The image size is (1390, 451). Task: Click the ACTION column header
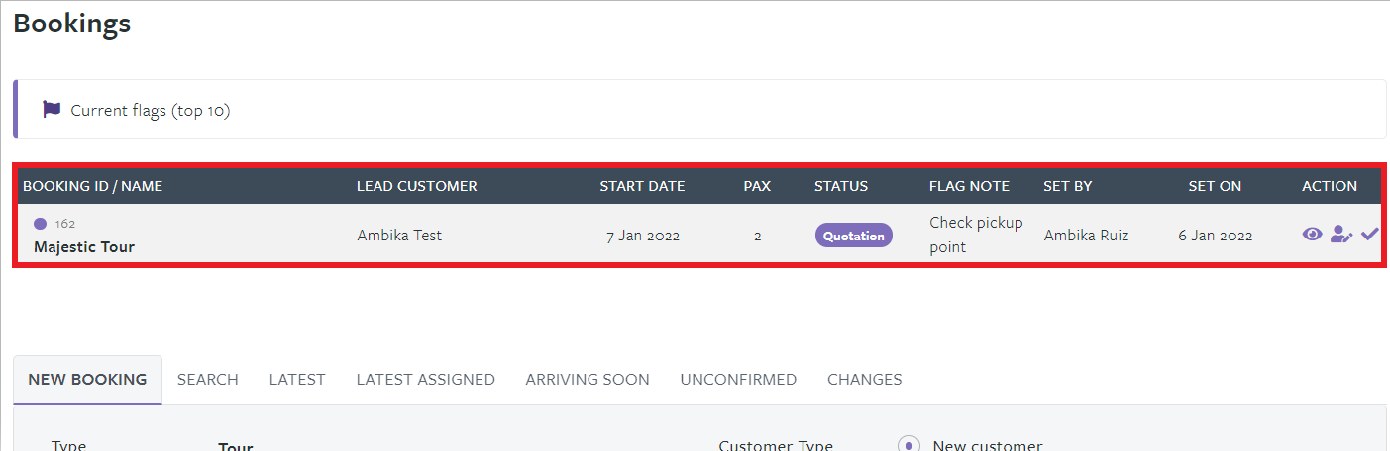point(1330,186)
